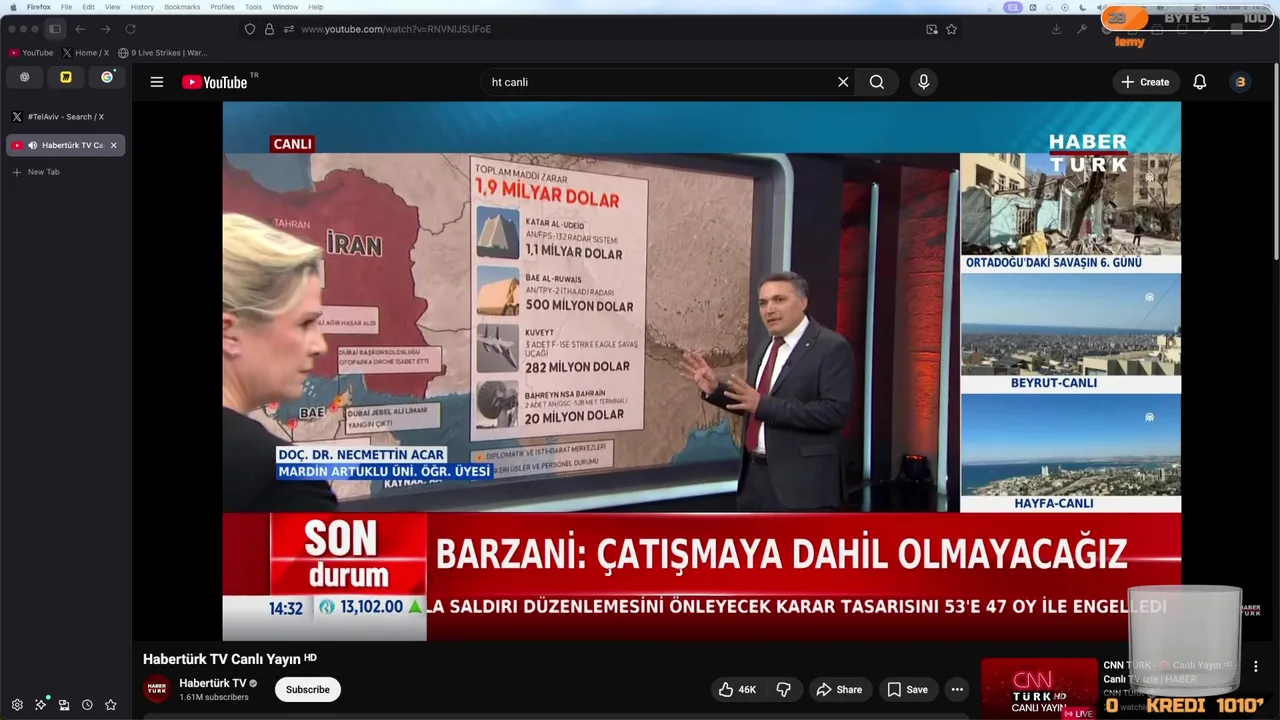Open a New Tab from sidebar
1280x720 pixels.
(36, 172)
